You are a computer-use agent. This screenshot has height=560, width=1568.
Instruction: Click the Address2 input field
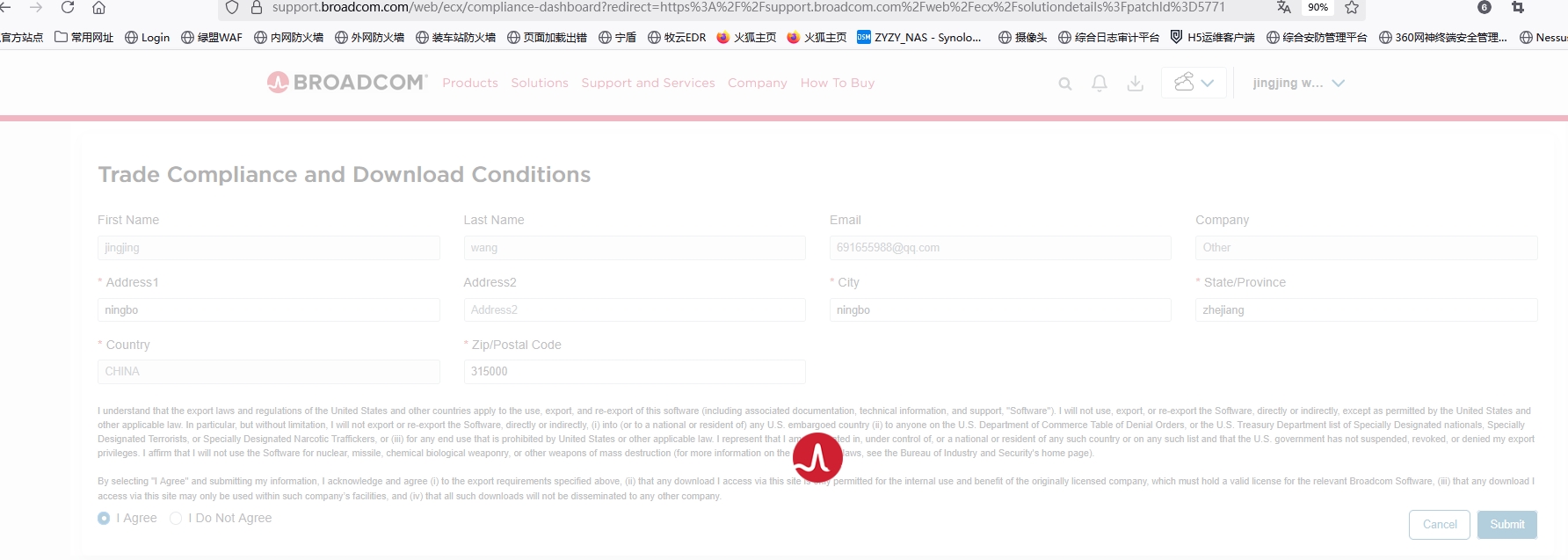(x=635, y=310)
